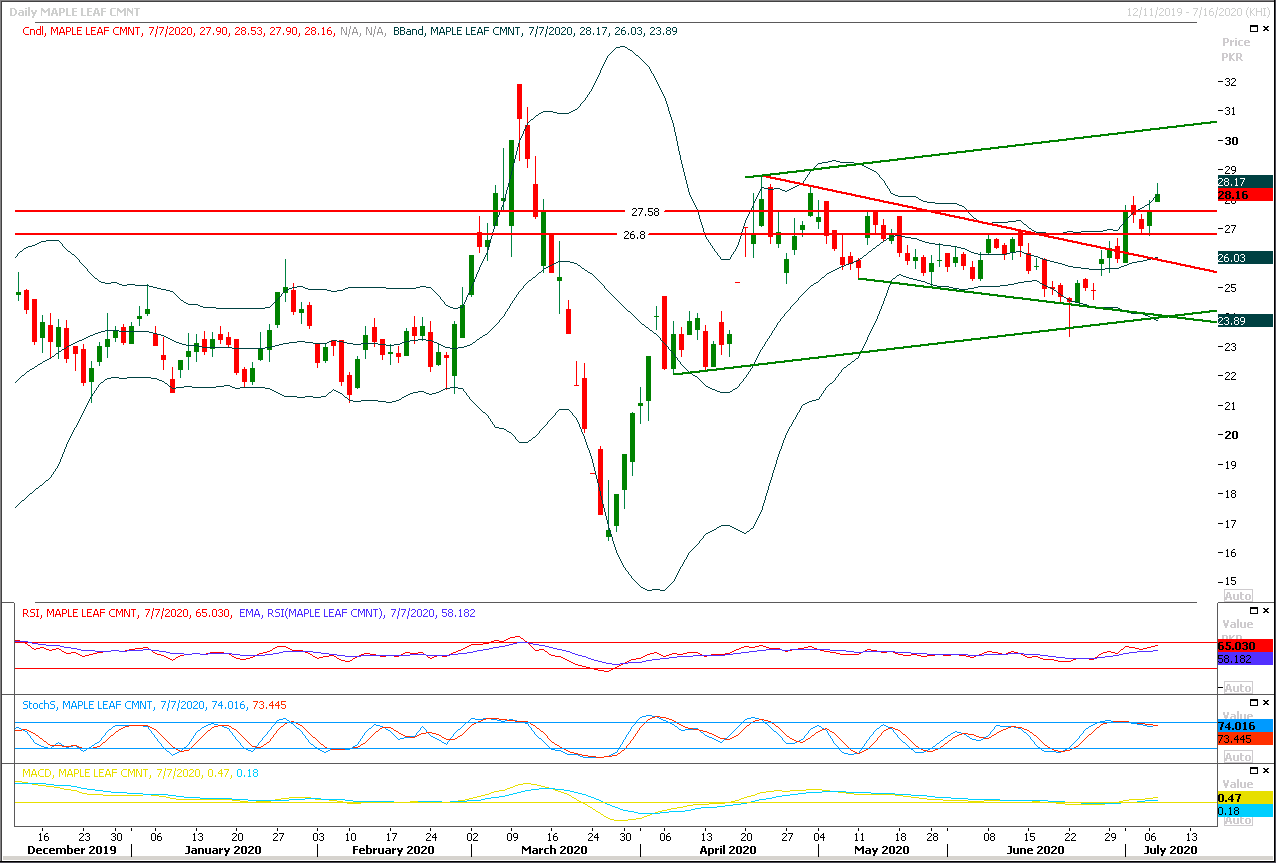Click the Price PKR axis heading
This screenshot has width=1276, height=863.
coord(1236,50)
